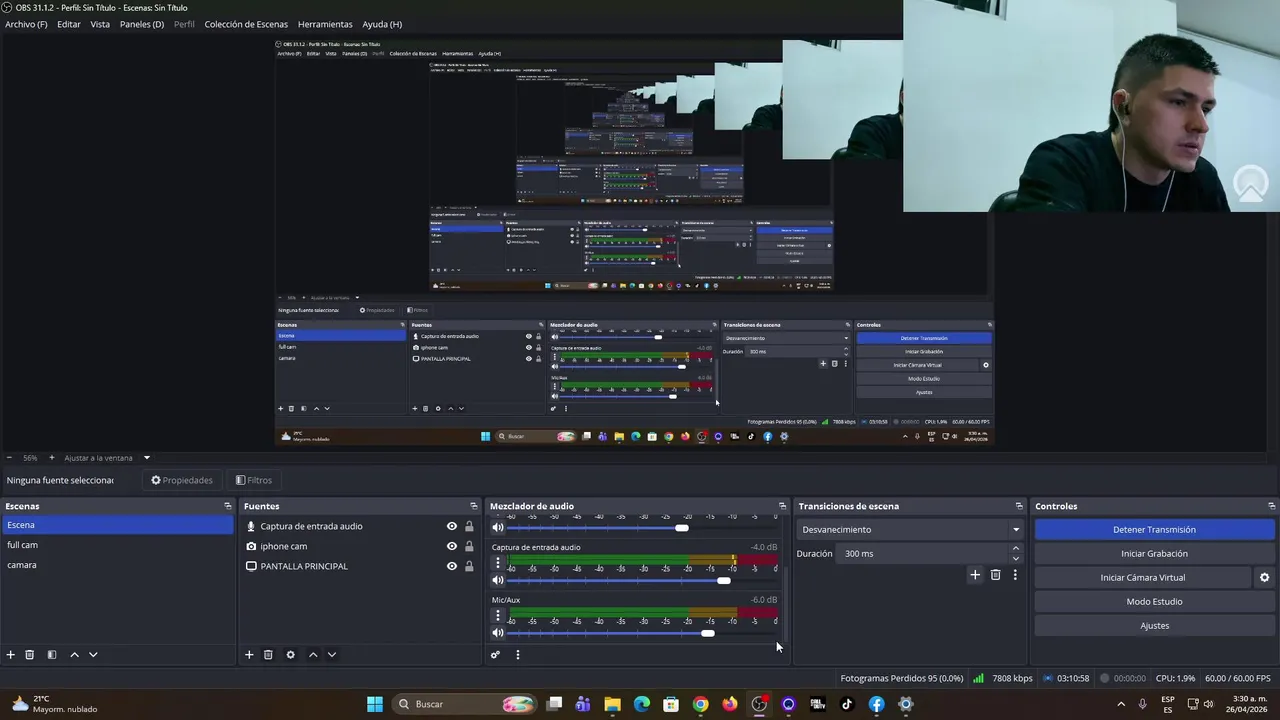Click Iniciar Cámara Virtual button

[1143, 578]
